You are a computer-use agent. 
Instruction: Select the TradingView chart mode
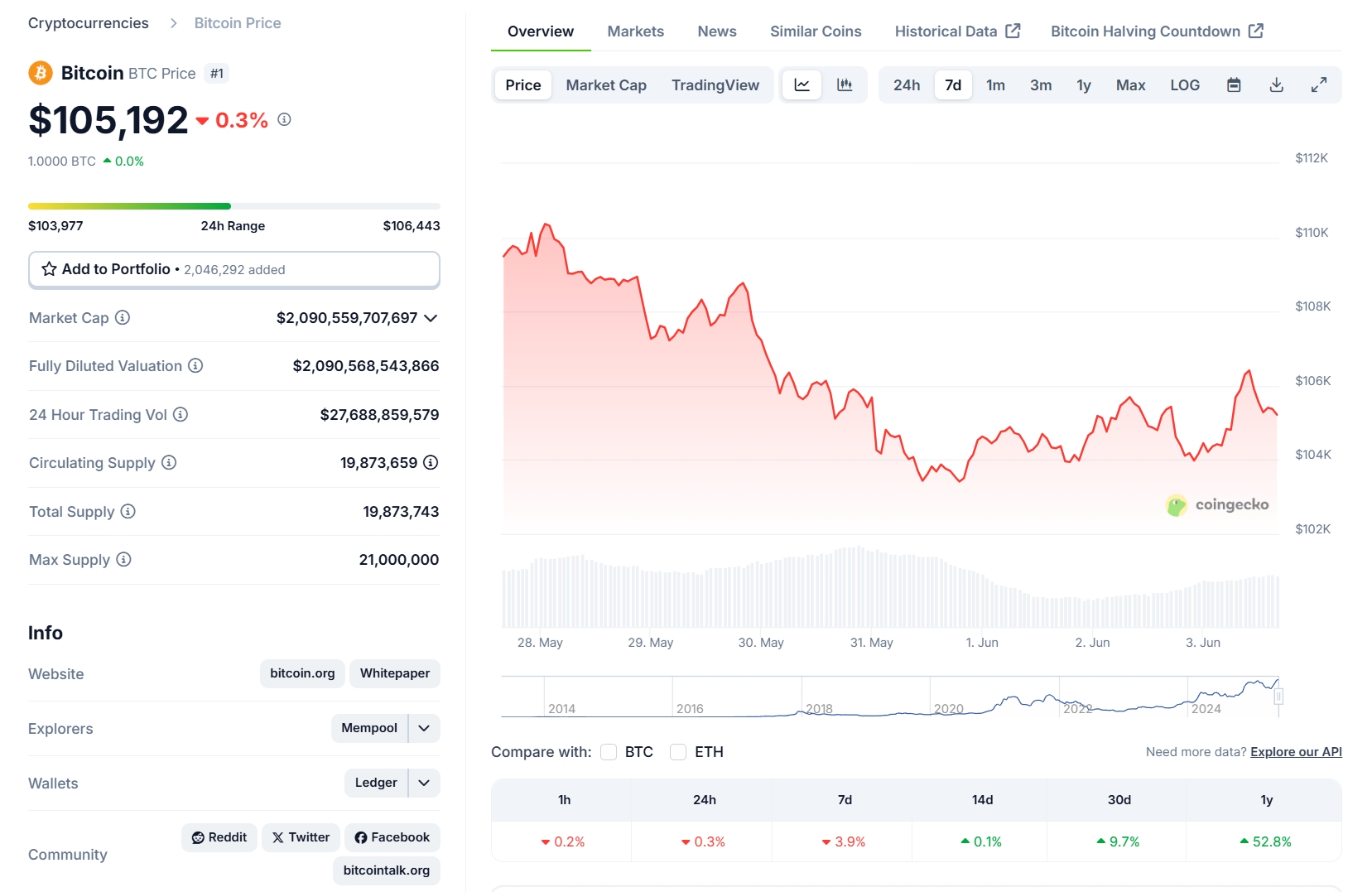click(715, 84)
